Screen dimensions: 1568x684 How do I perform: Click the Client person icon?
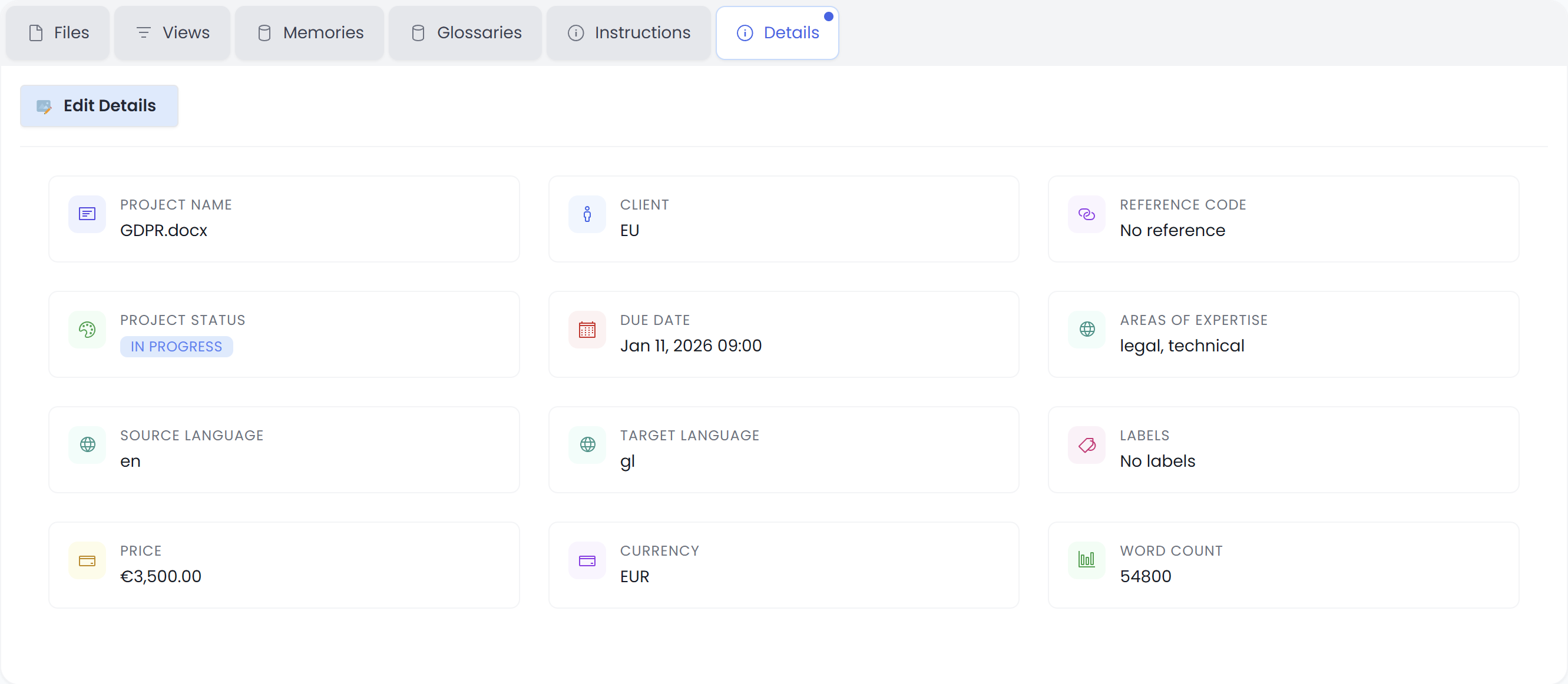coord(587,214)
